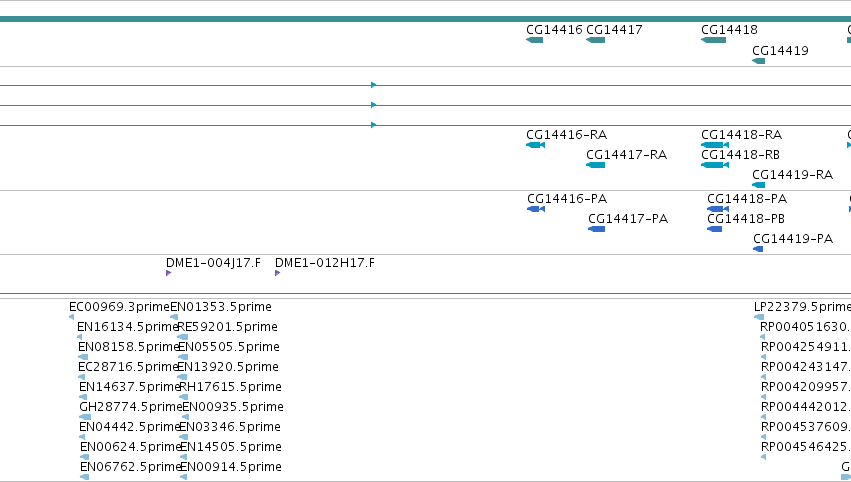Select the CG14417 gene arrow glyph
The height and width of the screenshot is (482, 851).
[595, 40]
